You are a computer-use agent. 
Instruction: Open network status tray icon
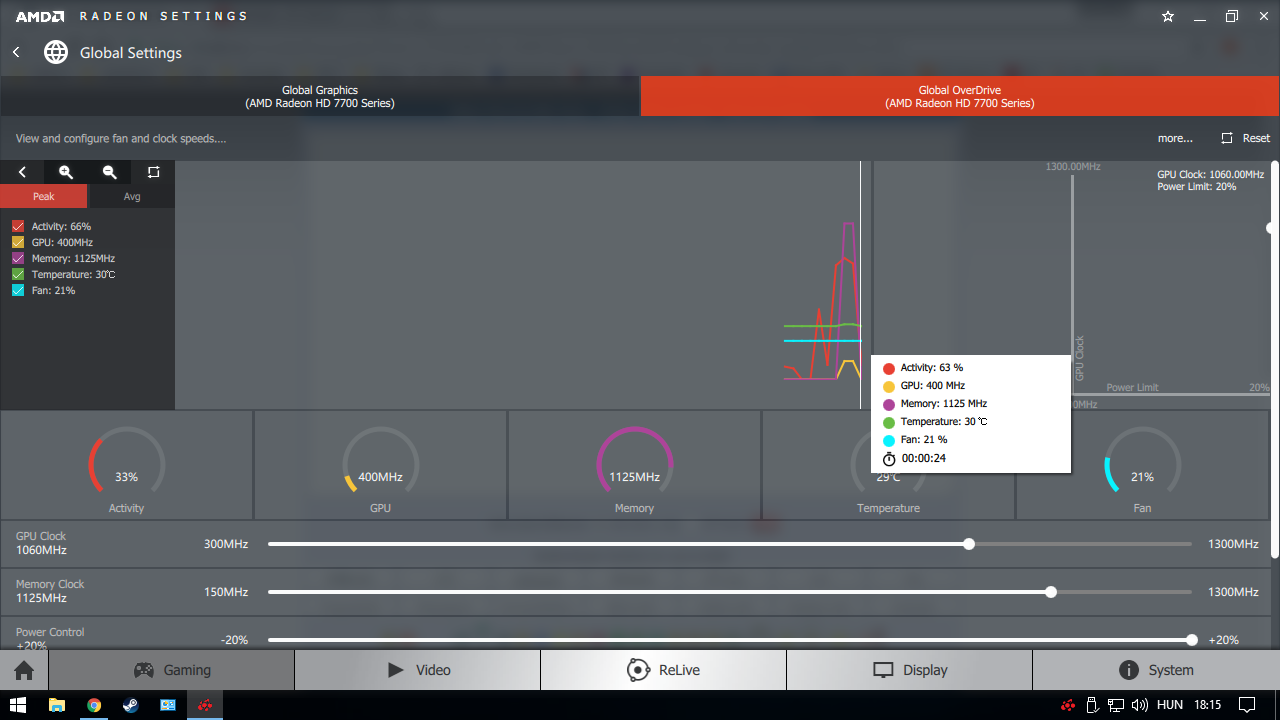pos(1116,705)
